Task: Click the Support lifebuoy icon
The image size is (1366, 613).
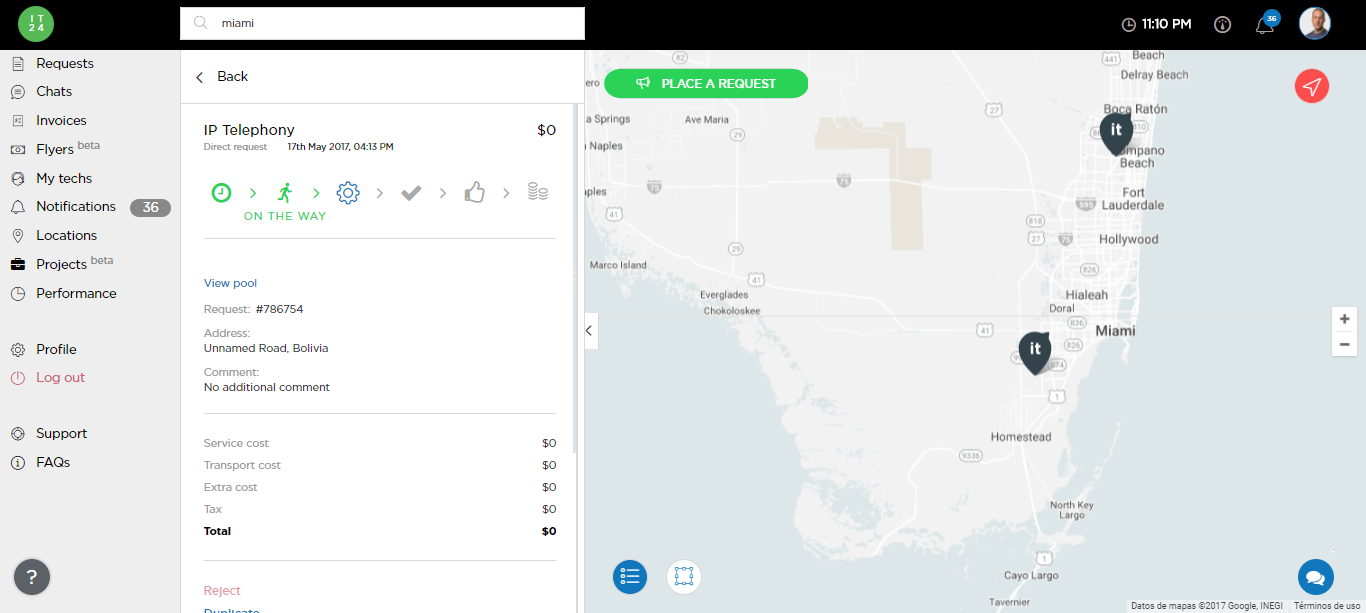Action: [x=17, y=434]
